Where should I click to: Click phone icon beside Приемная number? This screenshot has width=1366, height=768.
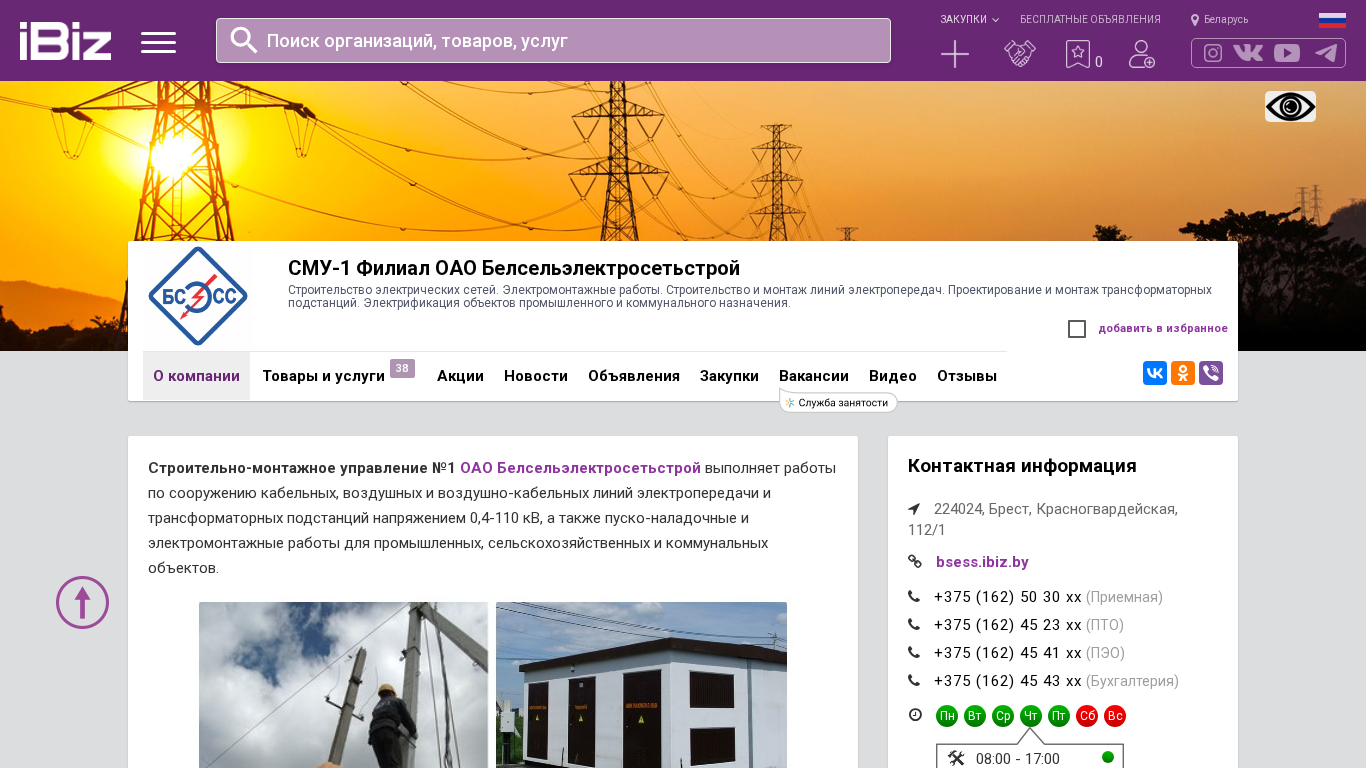914,597
